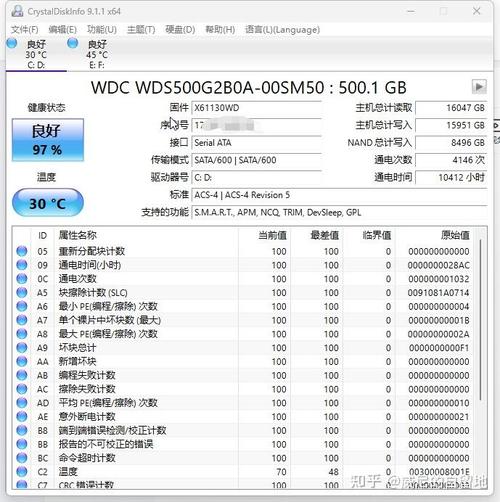Click status icon for A9 坏块总计
The image size is (500, 502).
(22, 348)
